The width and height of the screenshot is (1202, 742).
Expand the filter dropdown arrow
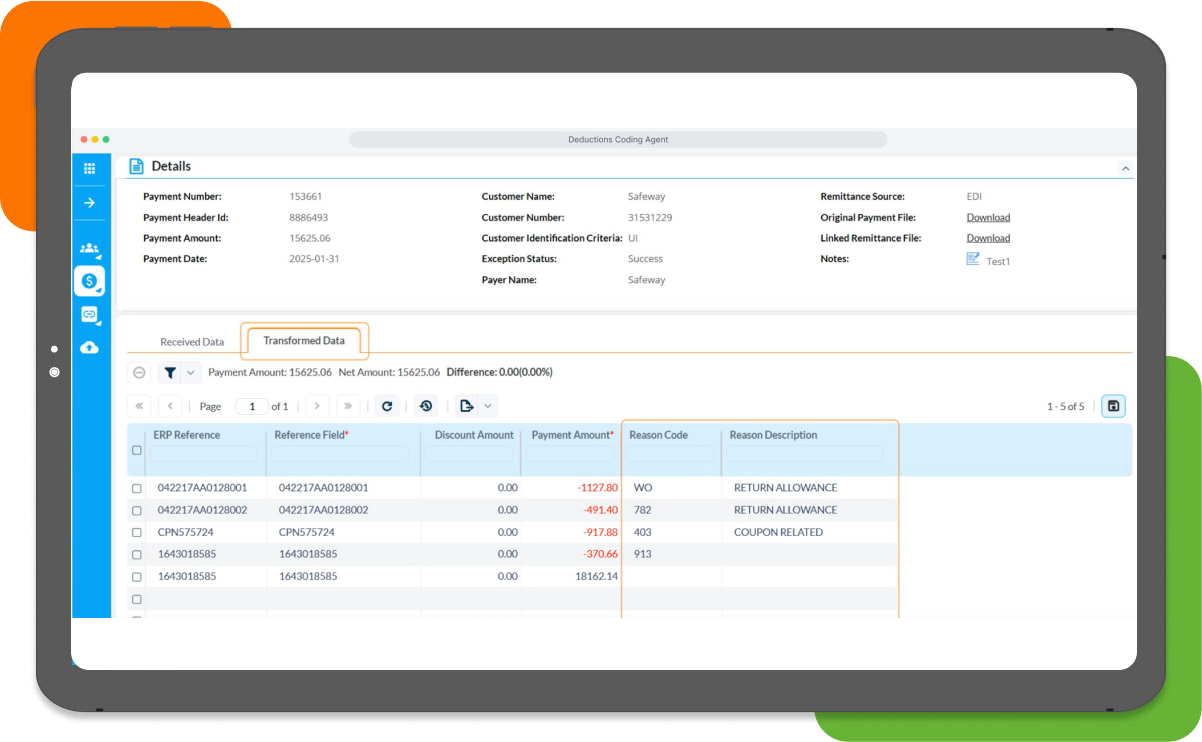[190, 372]
